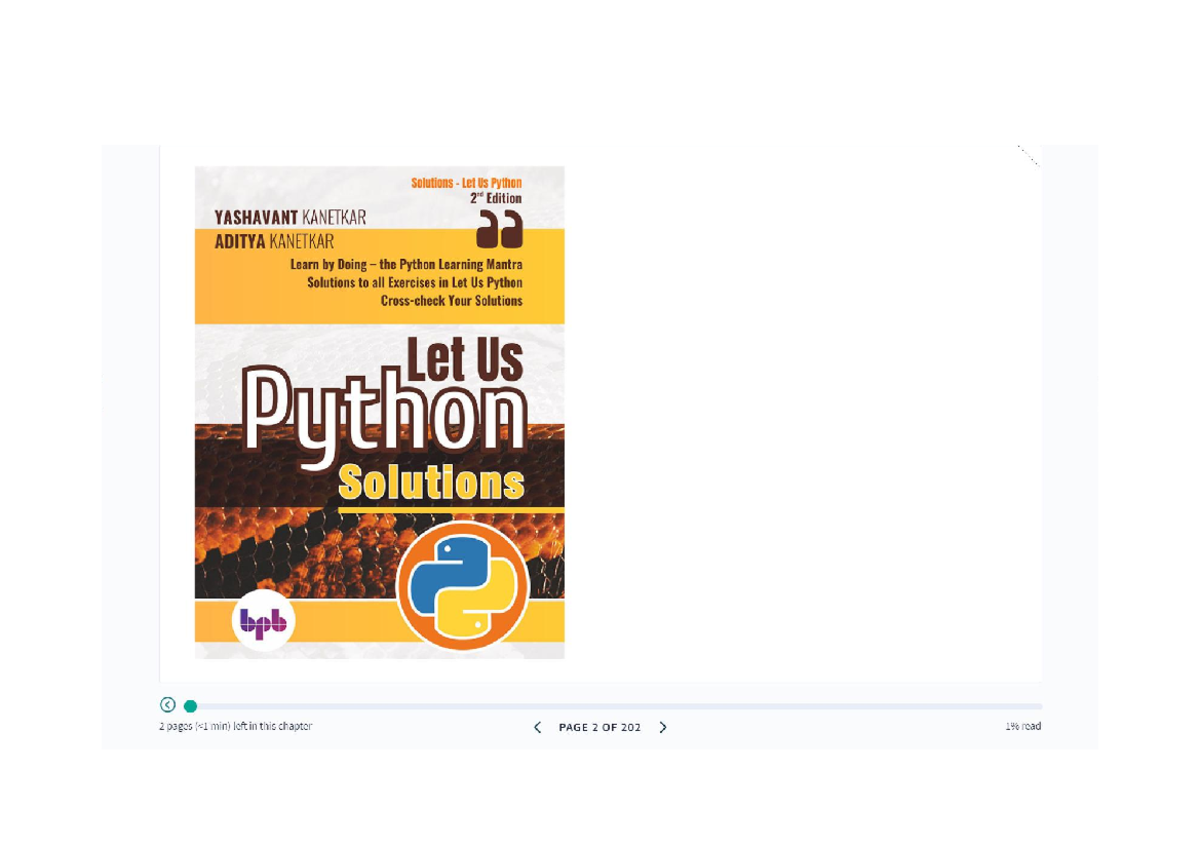This screenshot has width=1200, height=848.
Task: Click the bpb publisher logo
Action: point(264,622)
